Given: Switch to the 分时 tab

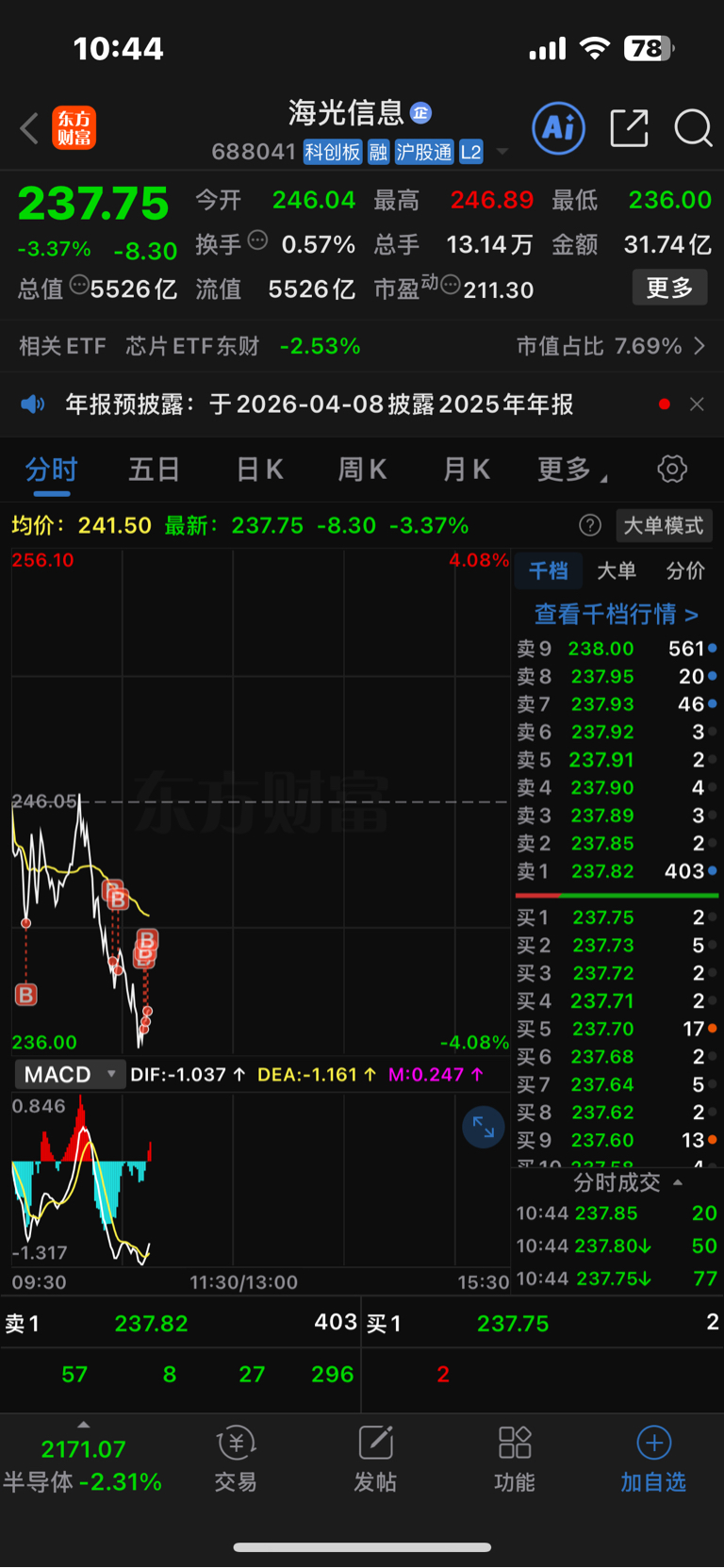Looking at the screenshot, I should pos(51,469).
